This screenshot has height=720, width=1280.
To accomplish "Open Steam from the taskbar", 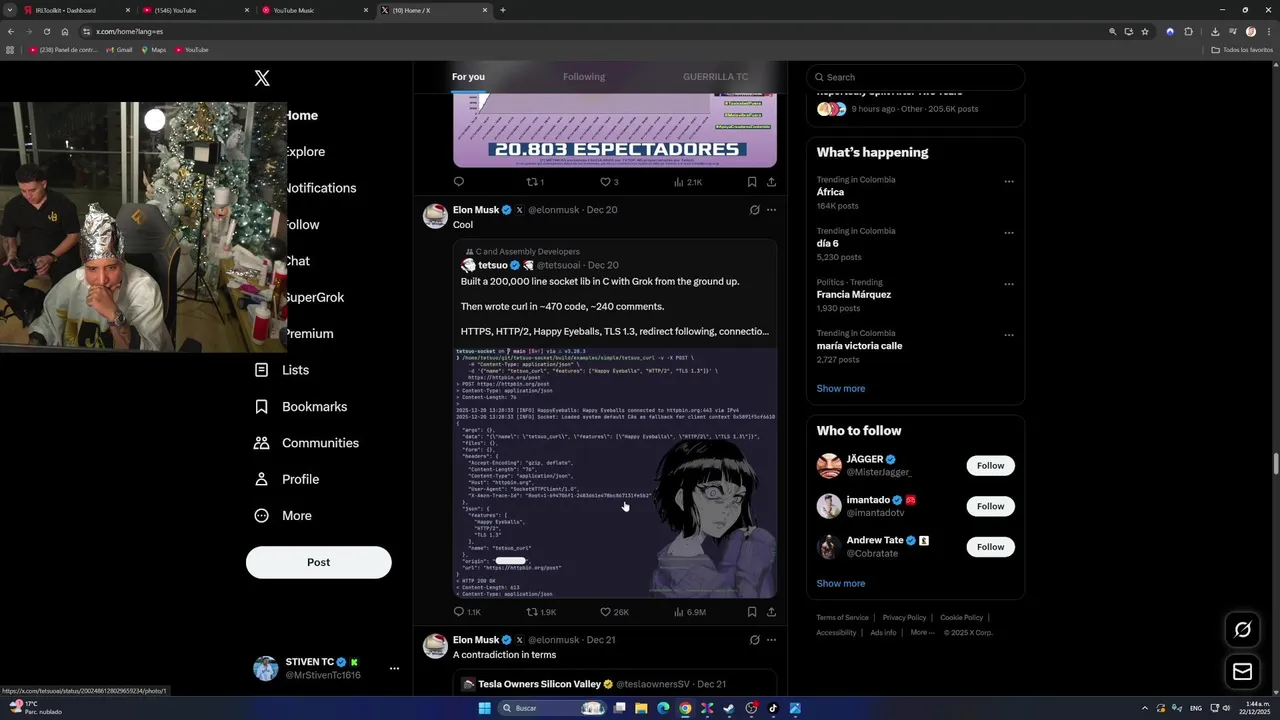I will [729, 708].
